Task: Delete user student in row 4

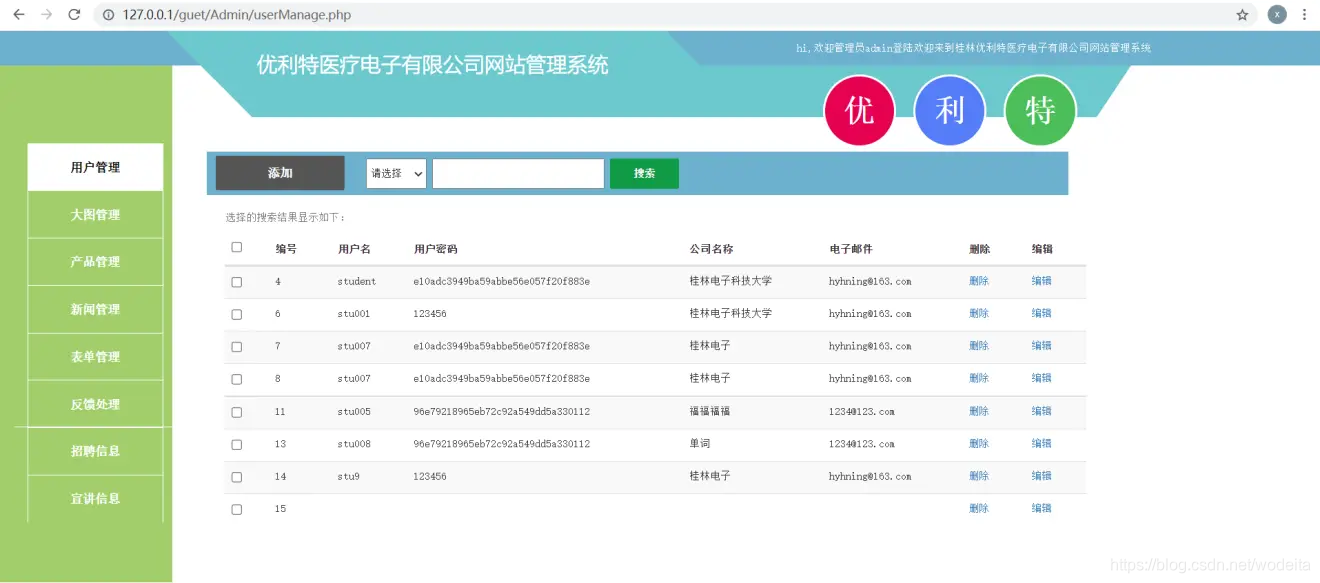Action: click(979, 281)
